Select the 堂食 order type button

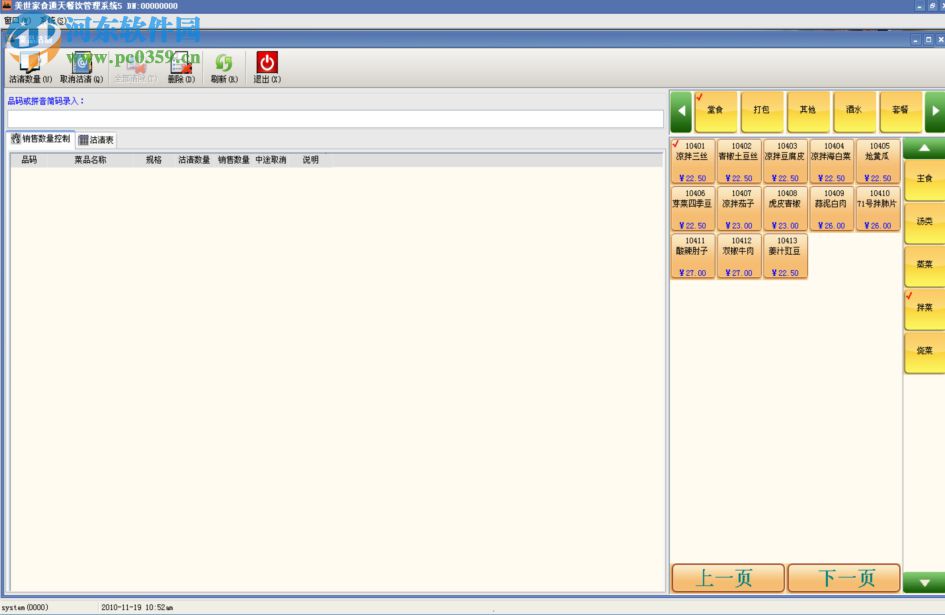(x=715, y=110)
